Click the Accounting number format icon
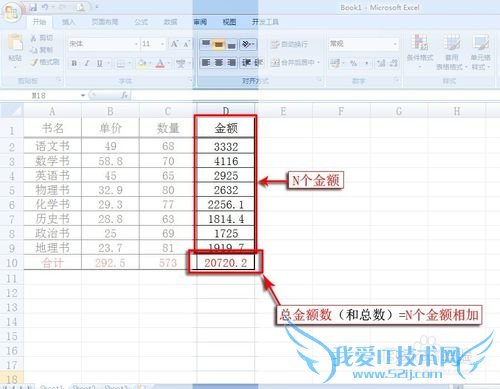The image size is (500, 389). click(x=335, y=63)
